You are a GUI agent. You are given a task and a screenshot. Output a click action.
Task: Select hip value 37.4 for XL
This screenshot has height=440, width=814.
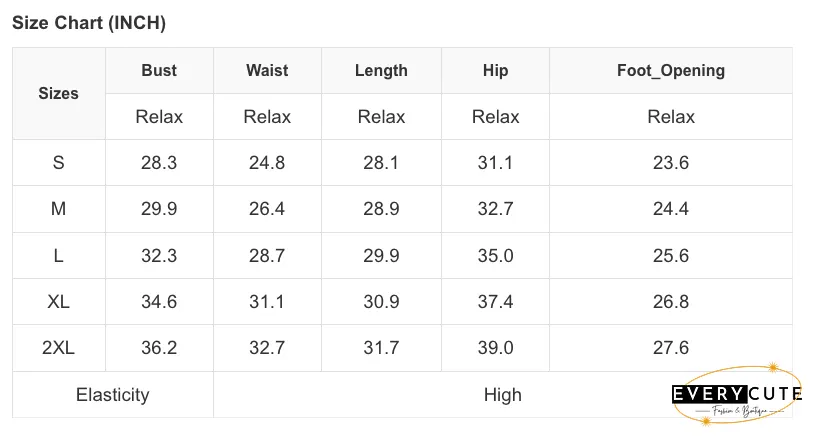[495, 301]
